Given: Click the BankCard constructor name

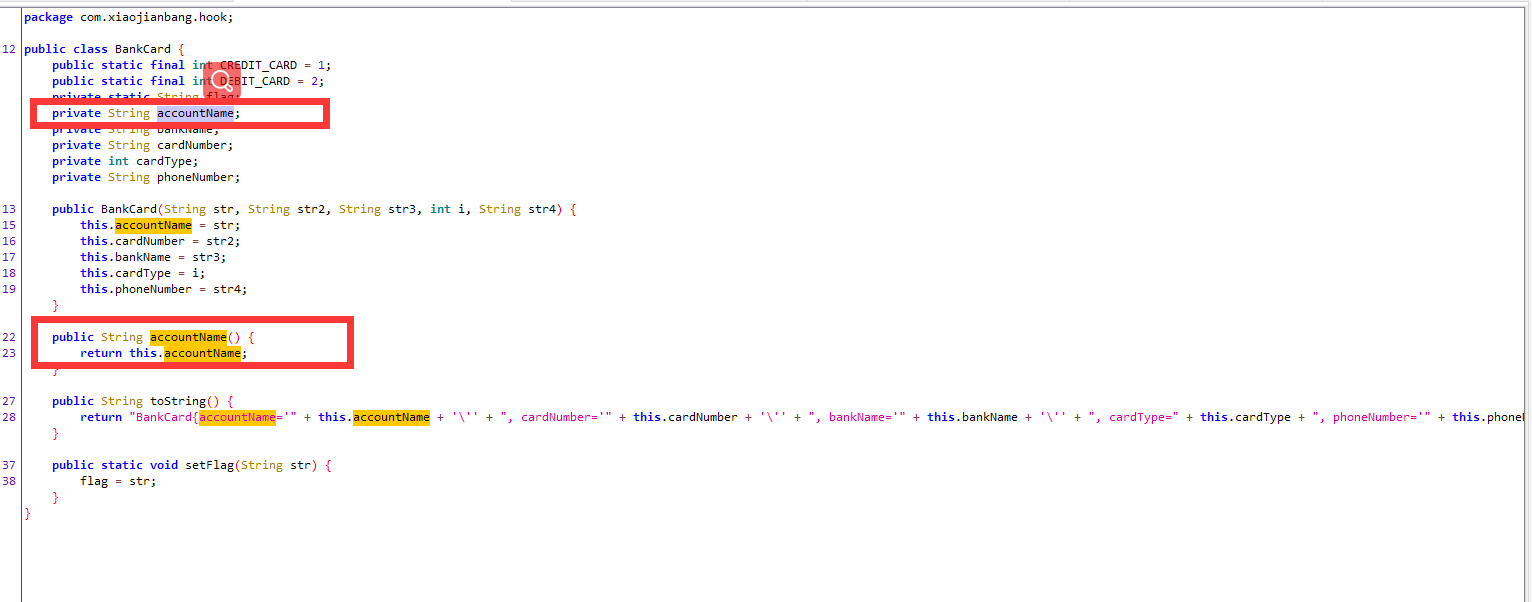Looking at the screenshot, I should [129, 209].
